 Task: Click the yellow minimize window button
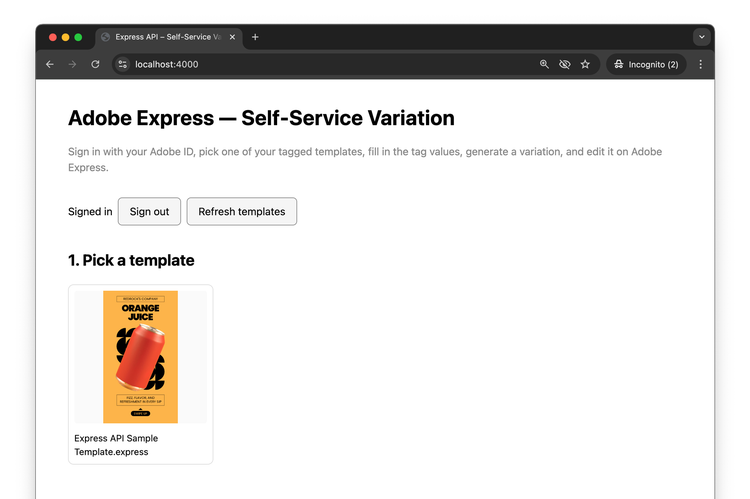point(66,37)
